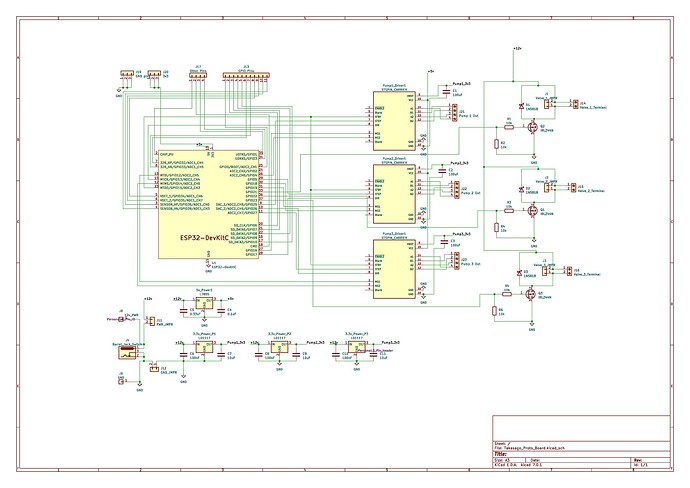Select the 3.3v_Power_P2 LD1117 regulator

coord(279,349)
